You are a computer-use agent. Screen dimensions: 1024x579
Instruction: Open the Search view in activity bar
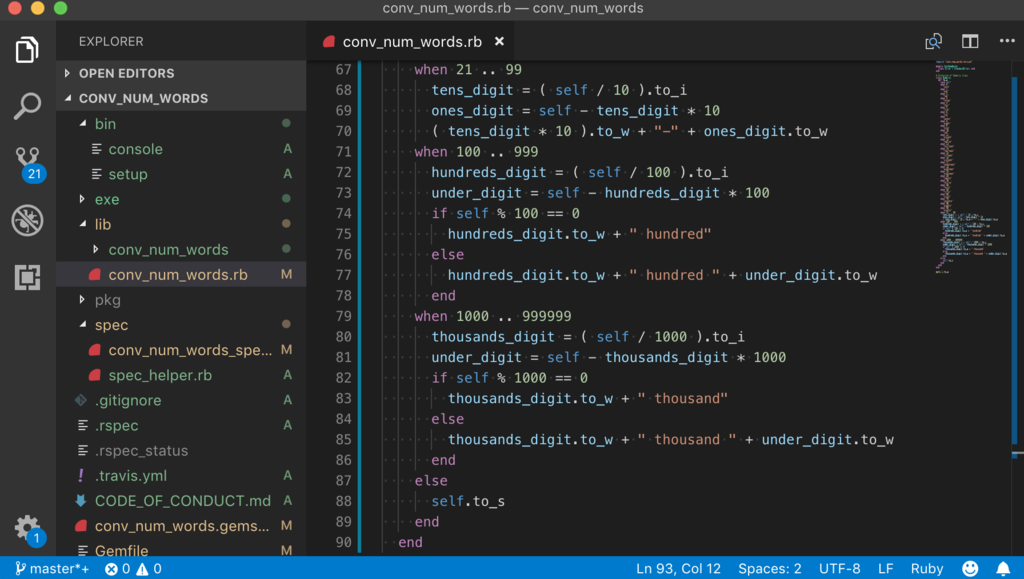(x=27, y=106)
